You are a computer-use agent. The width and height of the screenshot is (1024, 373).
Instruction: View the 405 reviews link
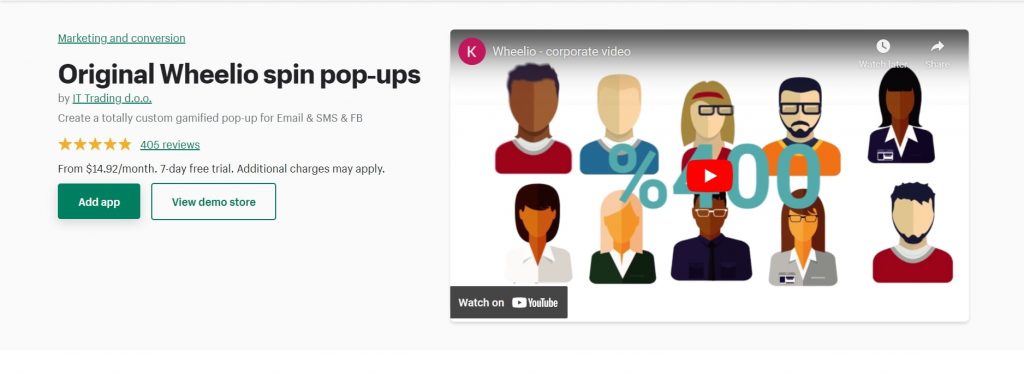[170, 144]
